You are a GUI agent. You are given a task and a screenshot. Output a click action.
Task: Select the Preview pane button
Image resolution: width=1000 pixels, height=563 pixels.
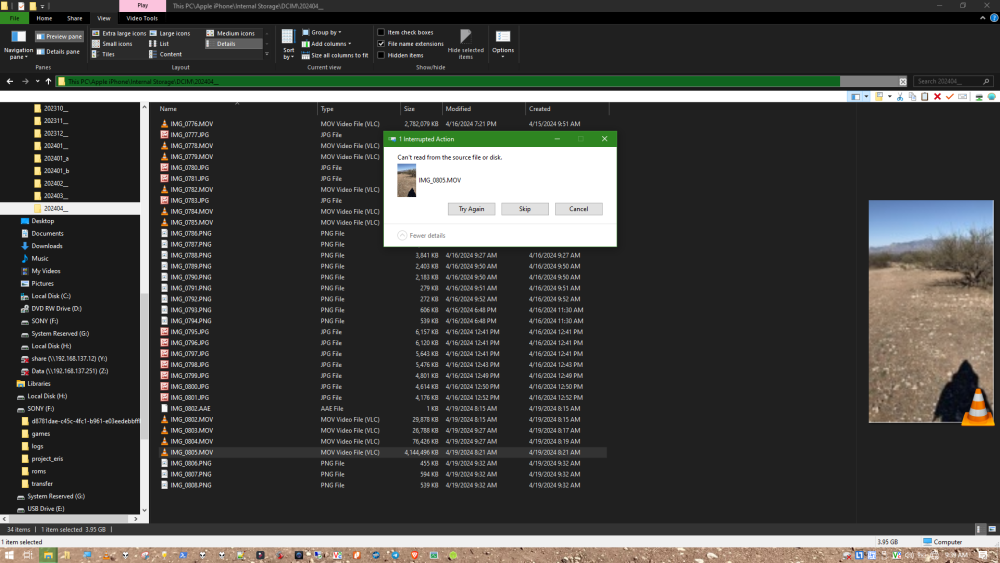60,36
